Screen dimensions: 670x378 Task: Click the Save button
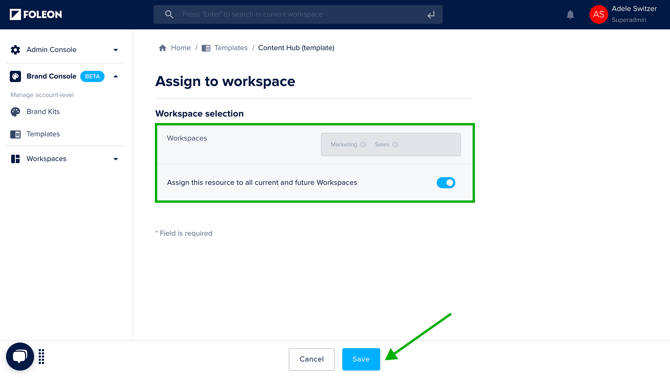361,359
